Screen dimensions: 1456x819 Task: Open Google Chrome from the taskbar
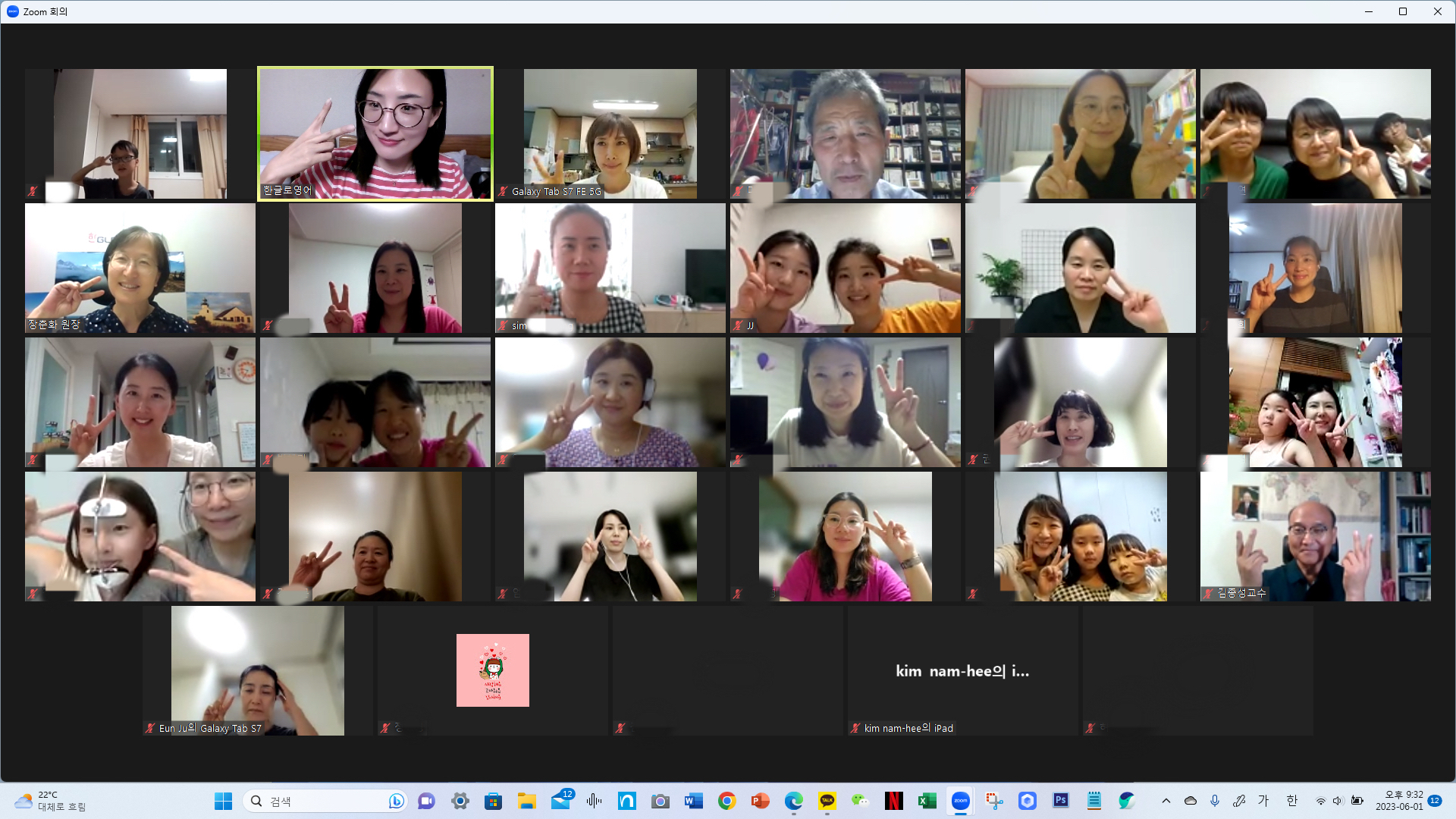(x=726, y=801)
